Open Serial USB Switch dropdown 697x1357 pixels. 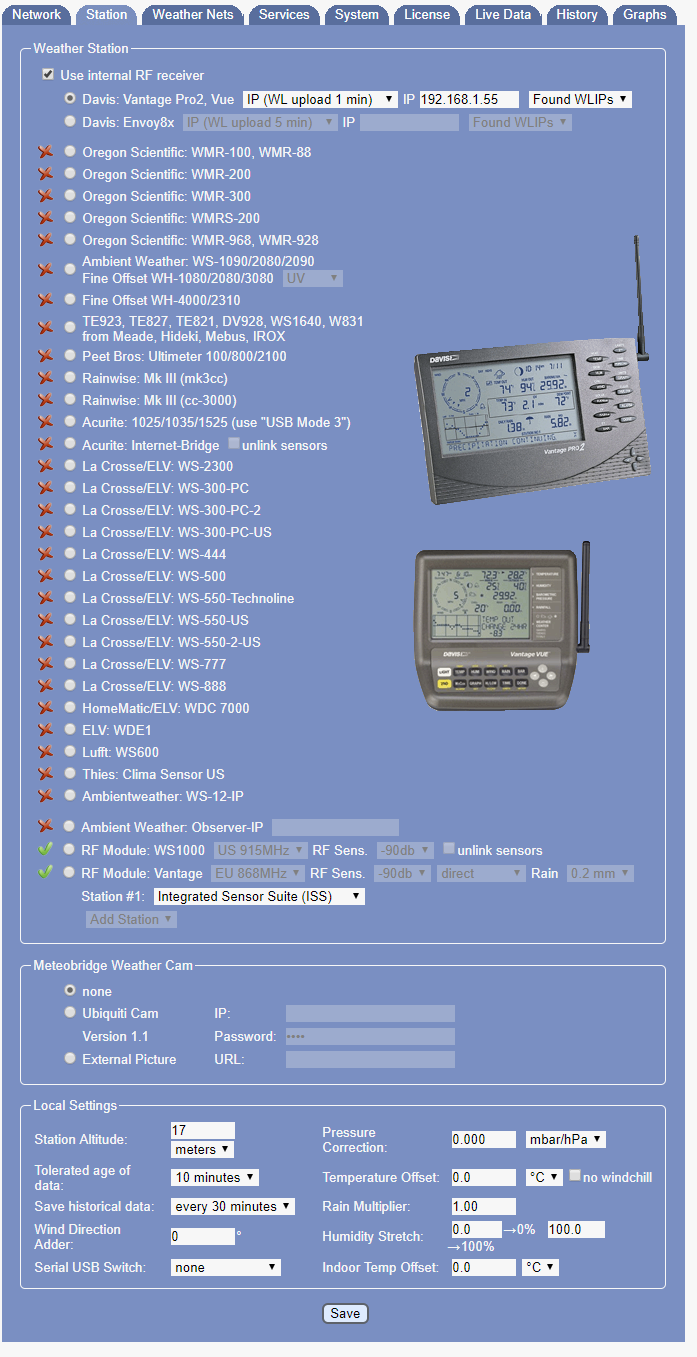tap(226, 1267)
